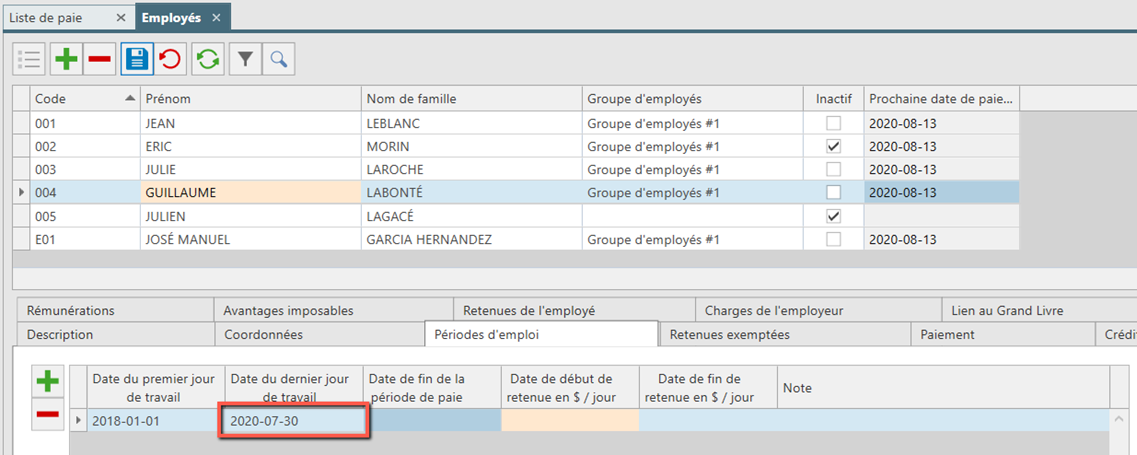1137x455 pixels.
Task: Select the GUILLAUME first name cell
Action: tap(250, 193)
